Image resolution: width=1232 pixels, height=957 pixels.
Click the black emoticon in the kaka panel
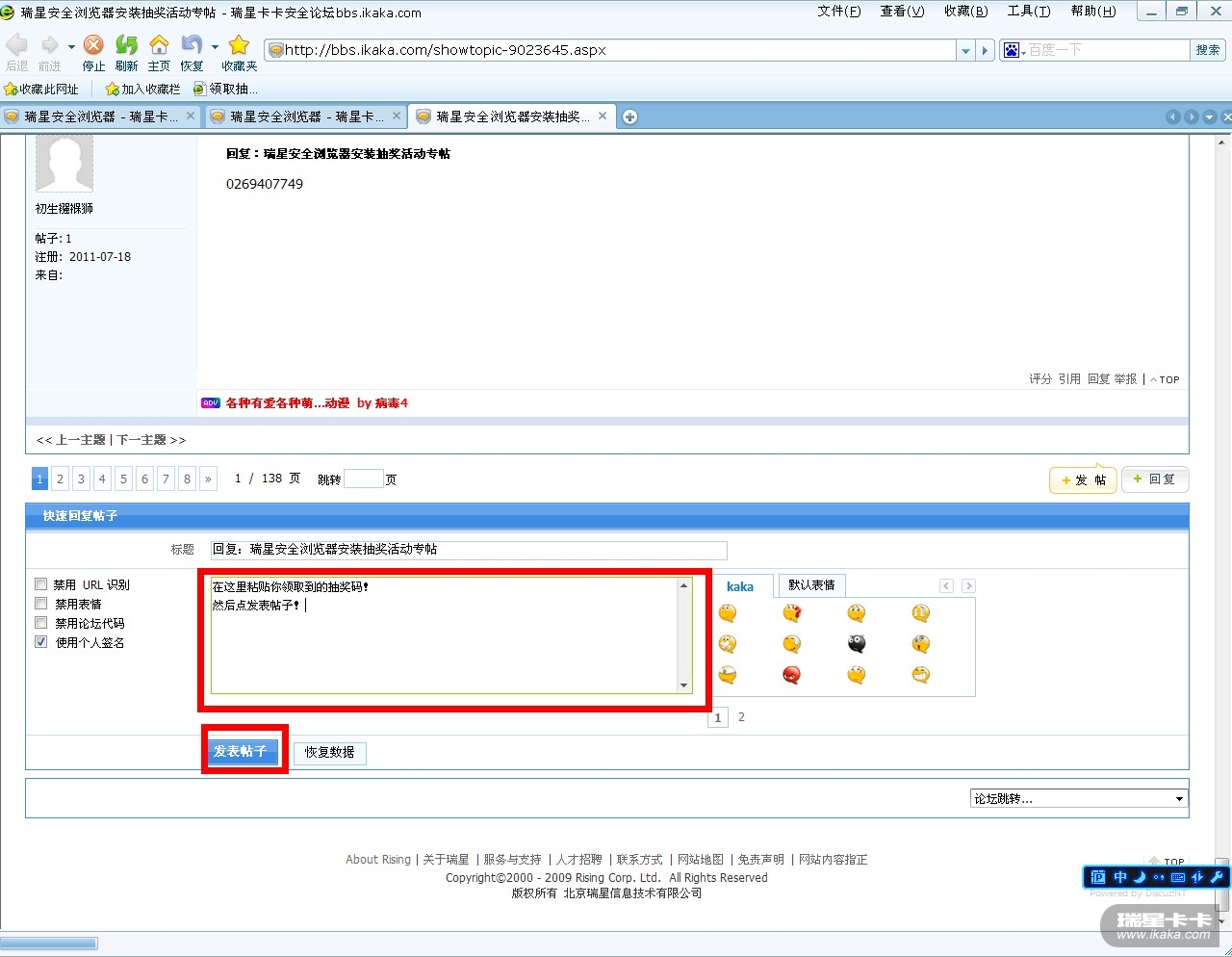coord(857,644)
